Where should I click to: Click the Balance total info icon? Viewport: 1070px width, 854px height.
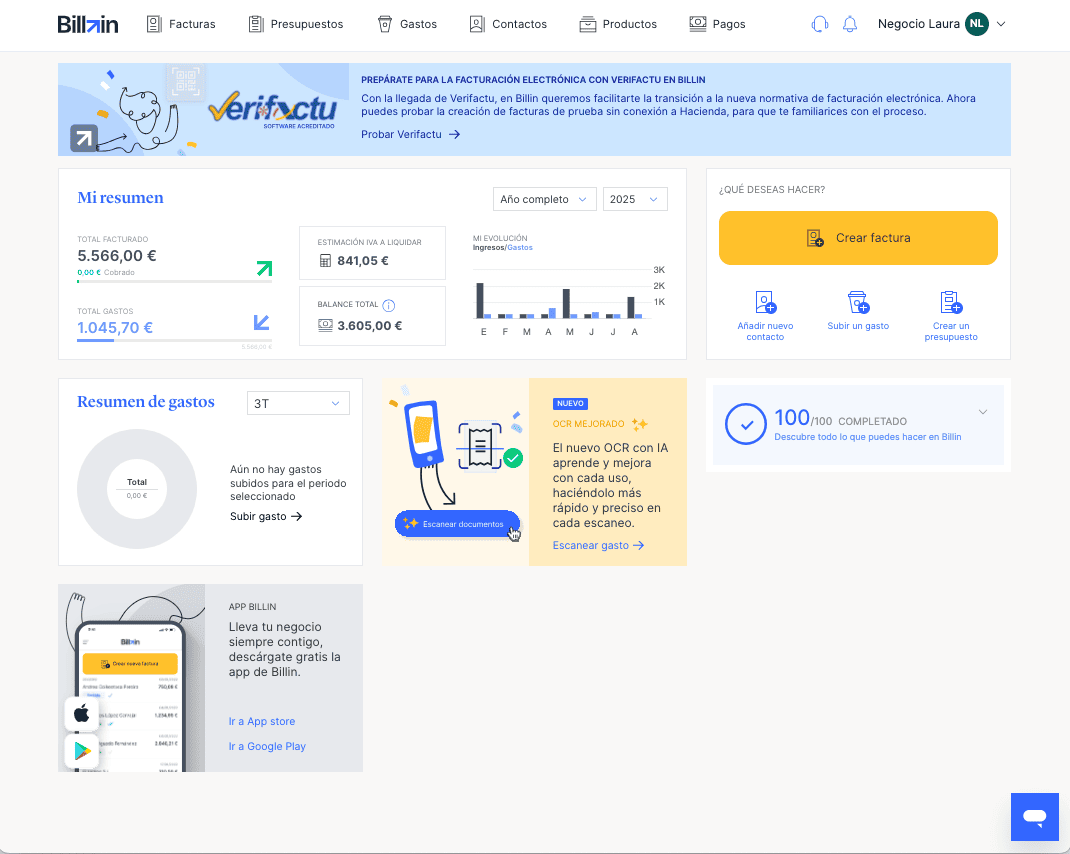click(389, 305)
